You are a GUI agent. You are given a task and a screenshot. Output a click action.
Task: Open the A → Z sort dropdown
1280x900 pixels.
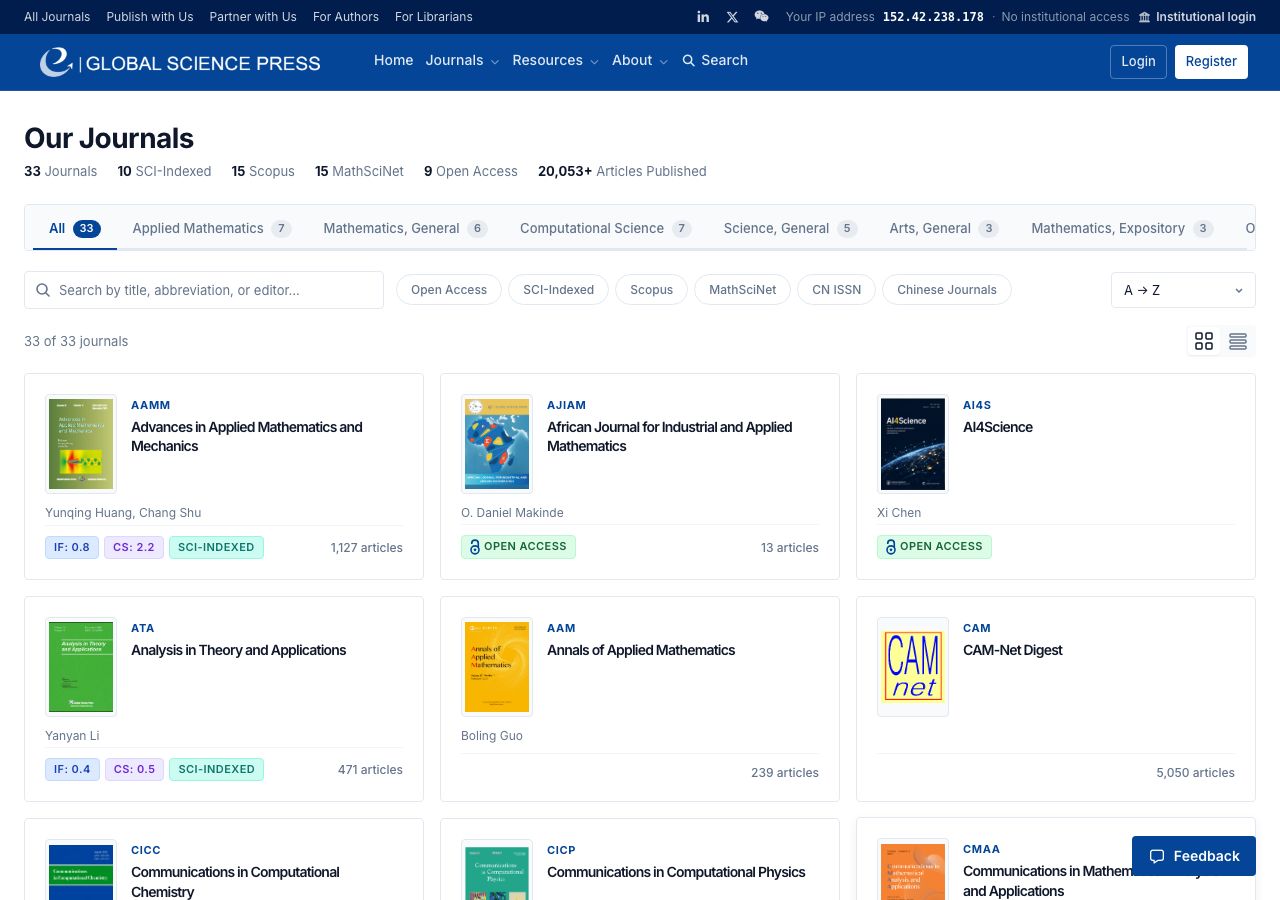[x=1183, y=290]
